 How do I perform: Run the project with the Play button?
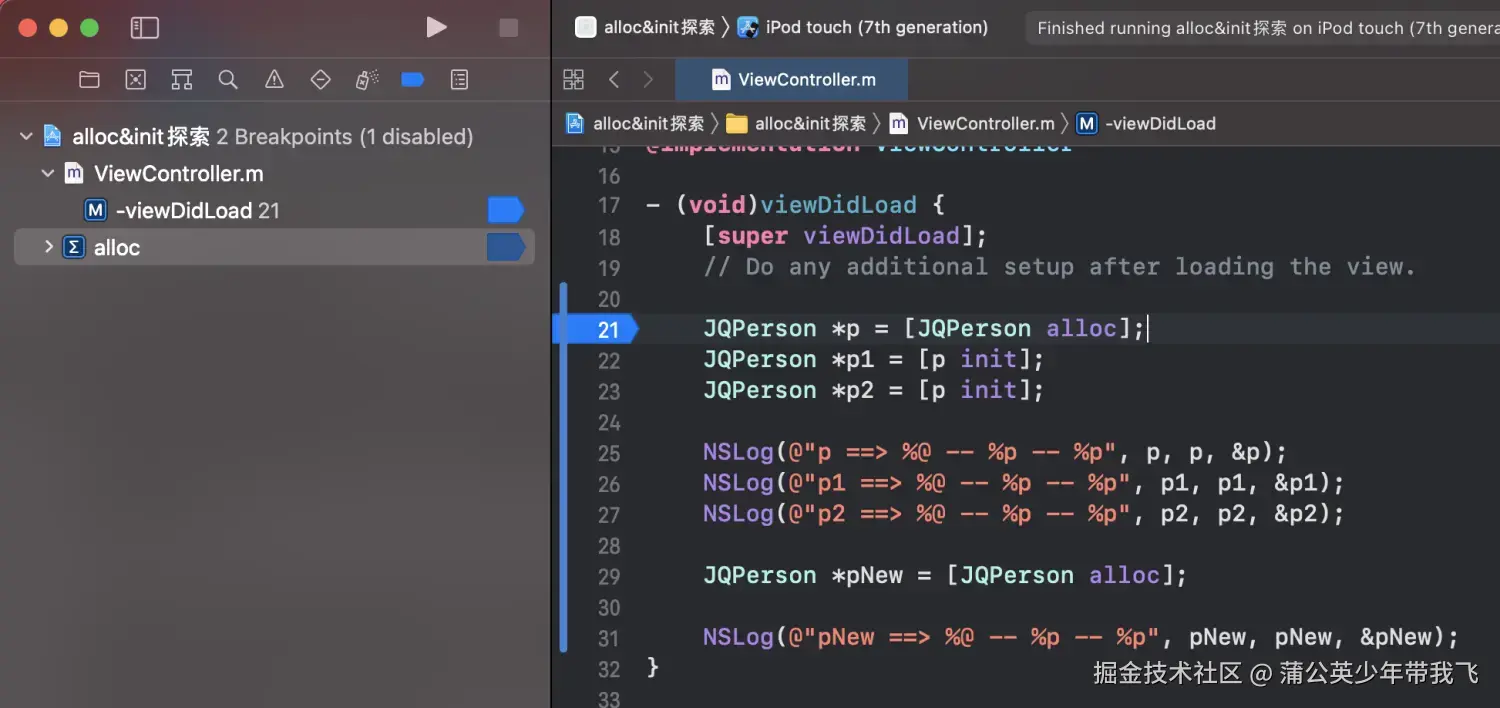[x=436, y=28]
